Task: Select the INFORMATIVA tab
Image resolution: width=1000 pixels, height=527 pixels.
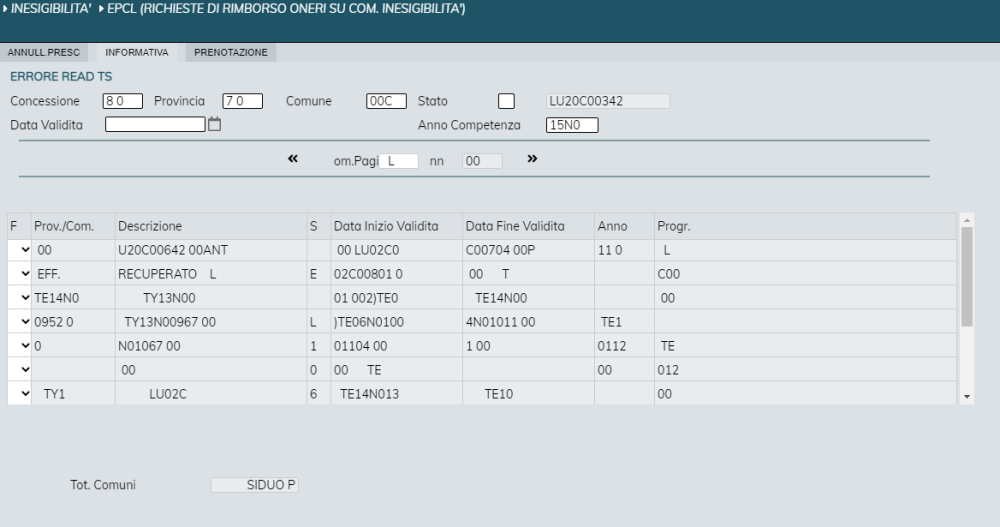Action: click(x=136, y=52)
